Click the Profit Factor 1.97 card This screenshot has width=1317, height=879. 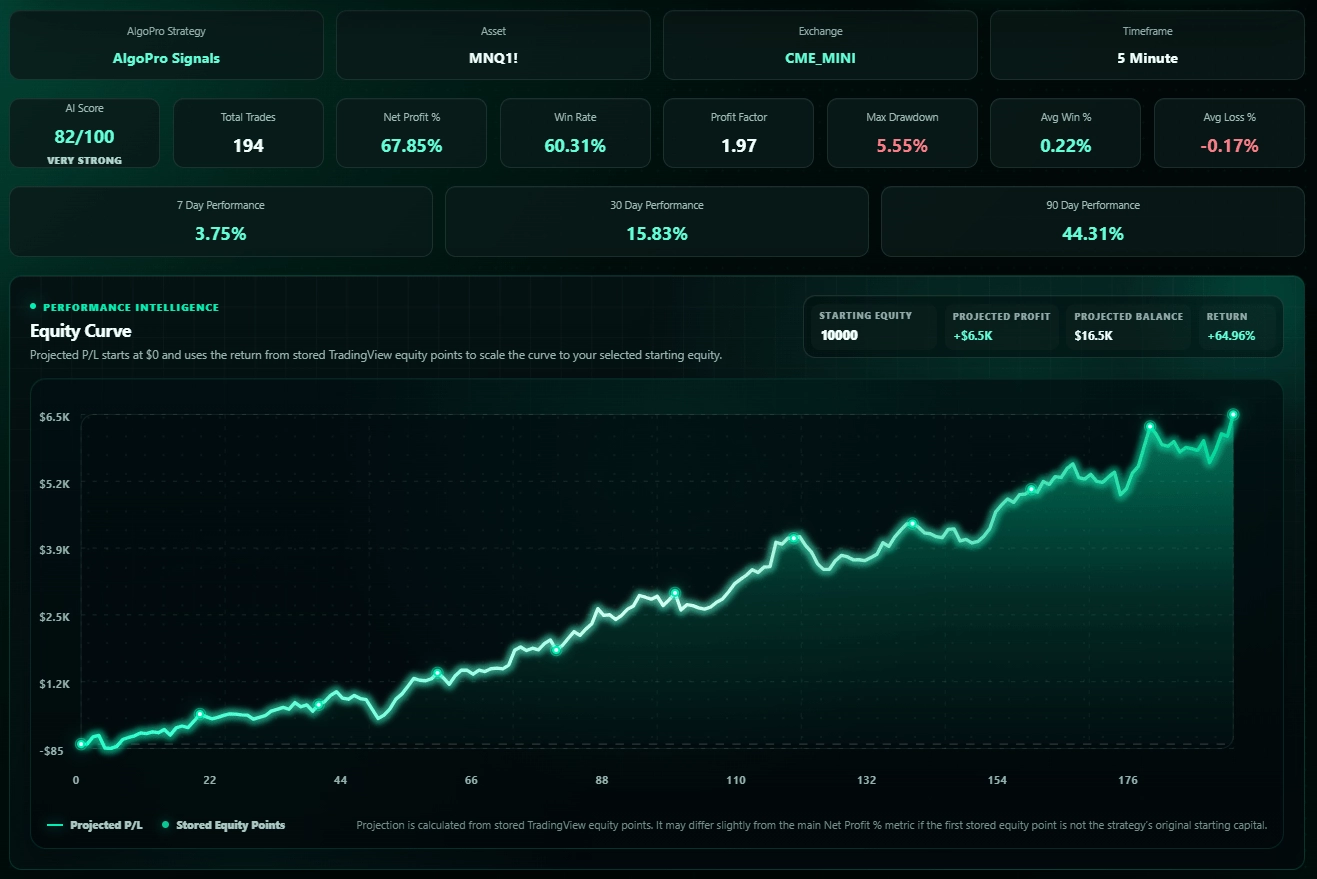click(x=739, y=133)
